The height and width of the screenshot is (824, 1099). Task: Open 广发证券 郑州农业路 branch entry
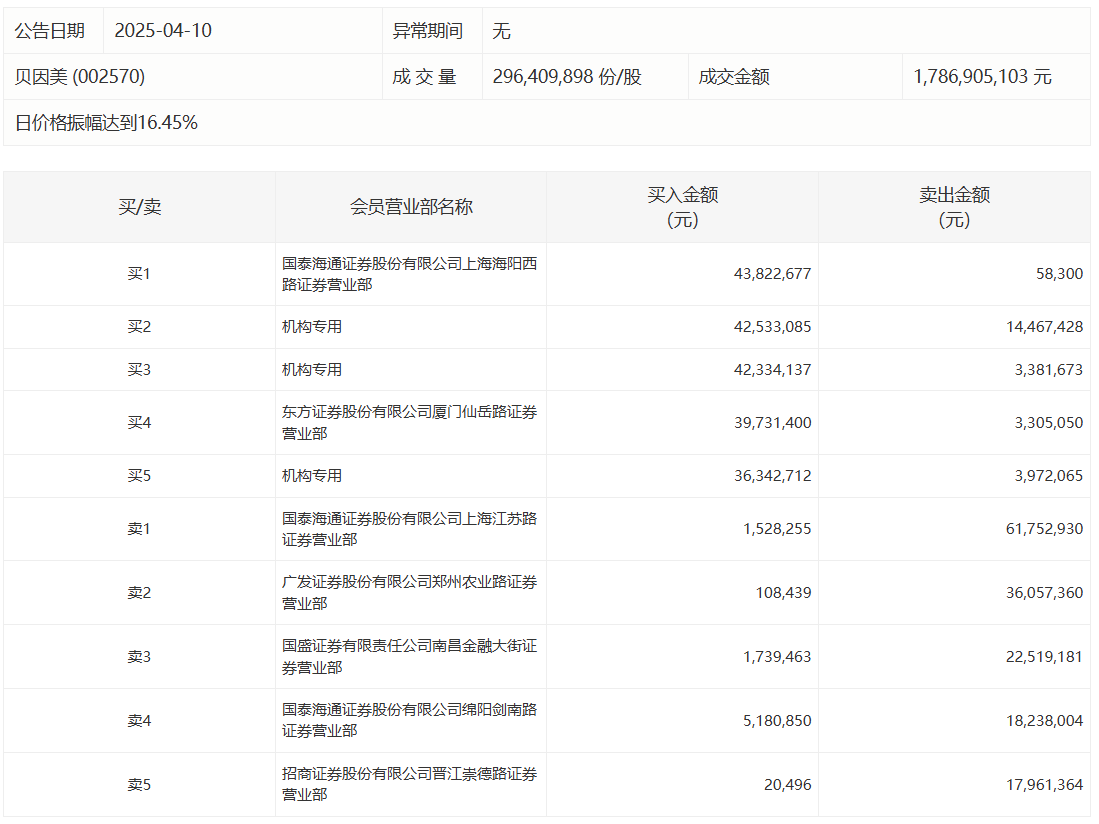[409, 593]
